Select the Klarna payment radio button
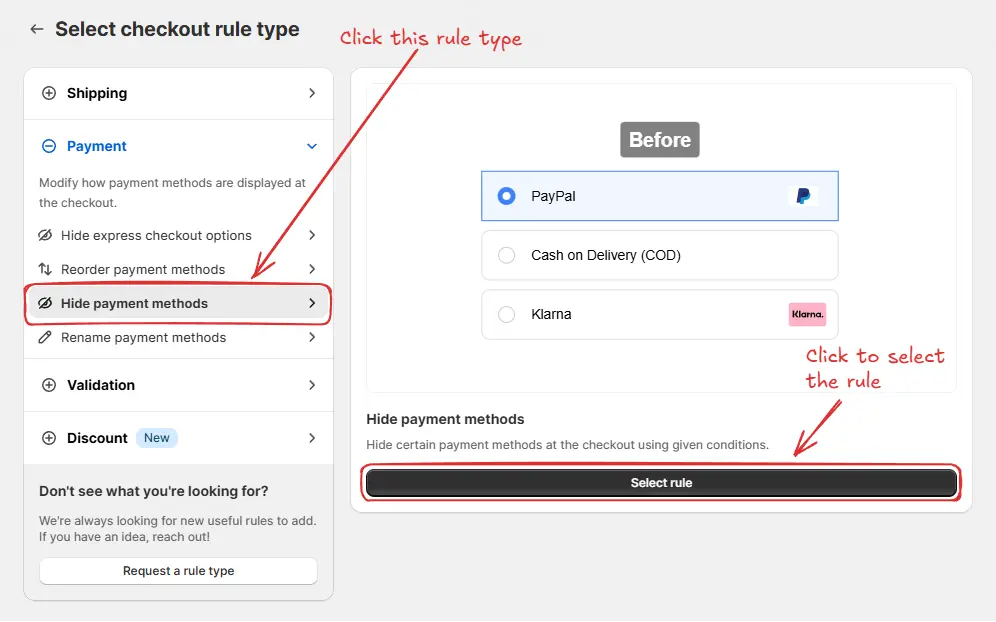This screenshot has height=622, width=996. pos(507,314)
